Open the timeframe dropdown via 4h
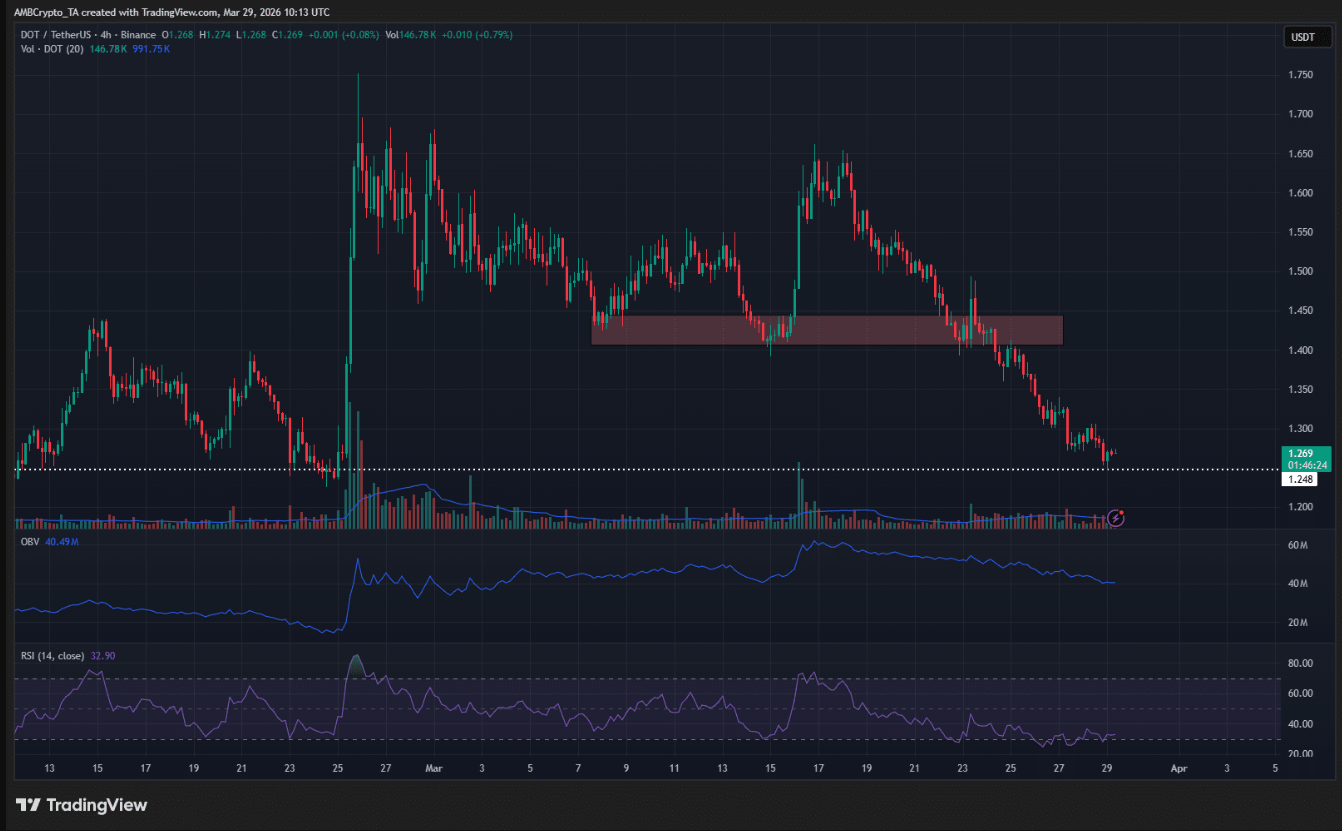Image resolution: width=1342 pixels, height=831 pixels. click(x=105, y=34)
